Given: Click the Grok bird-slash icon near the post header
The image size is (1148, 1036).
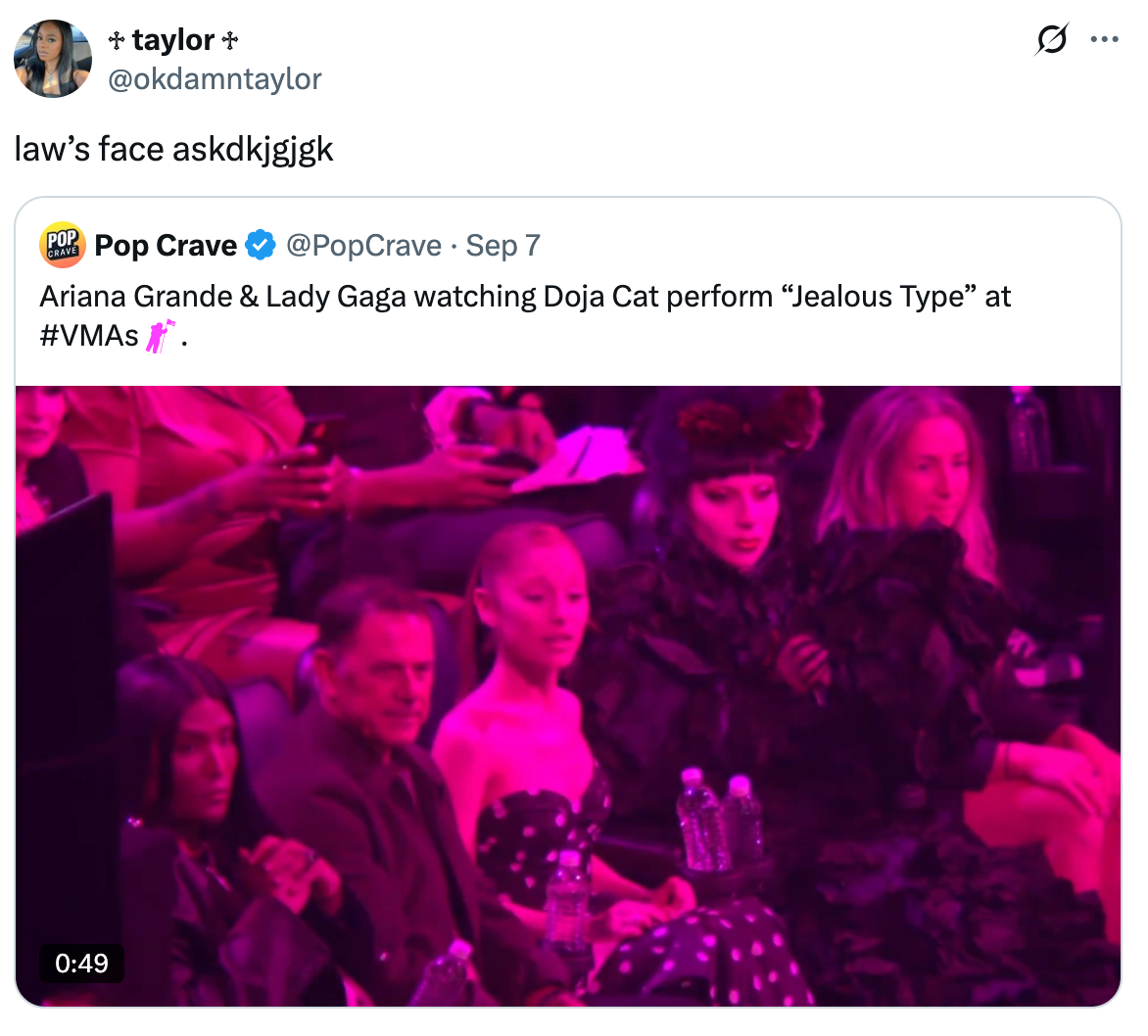Looking at the screenshot, I should (1050, 39).
